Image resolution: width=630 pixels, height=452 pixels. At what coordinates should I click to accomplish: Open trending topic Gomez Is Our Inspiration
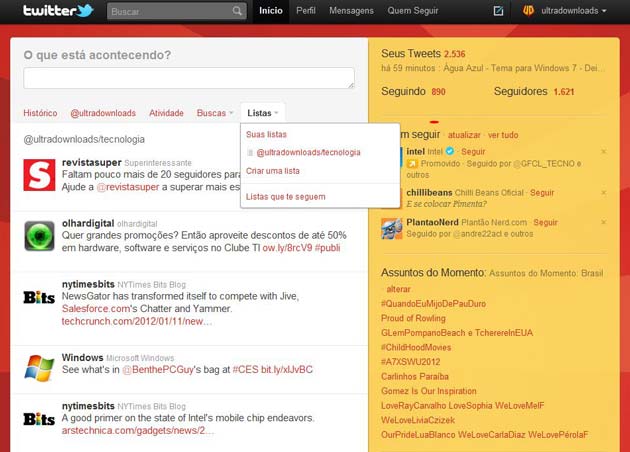(429, 391)
